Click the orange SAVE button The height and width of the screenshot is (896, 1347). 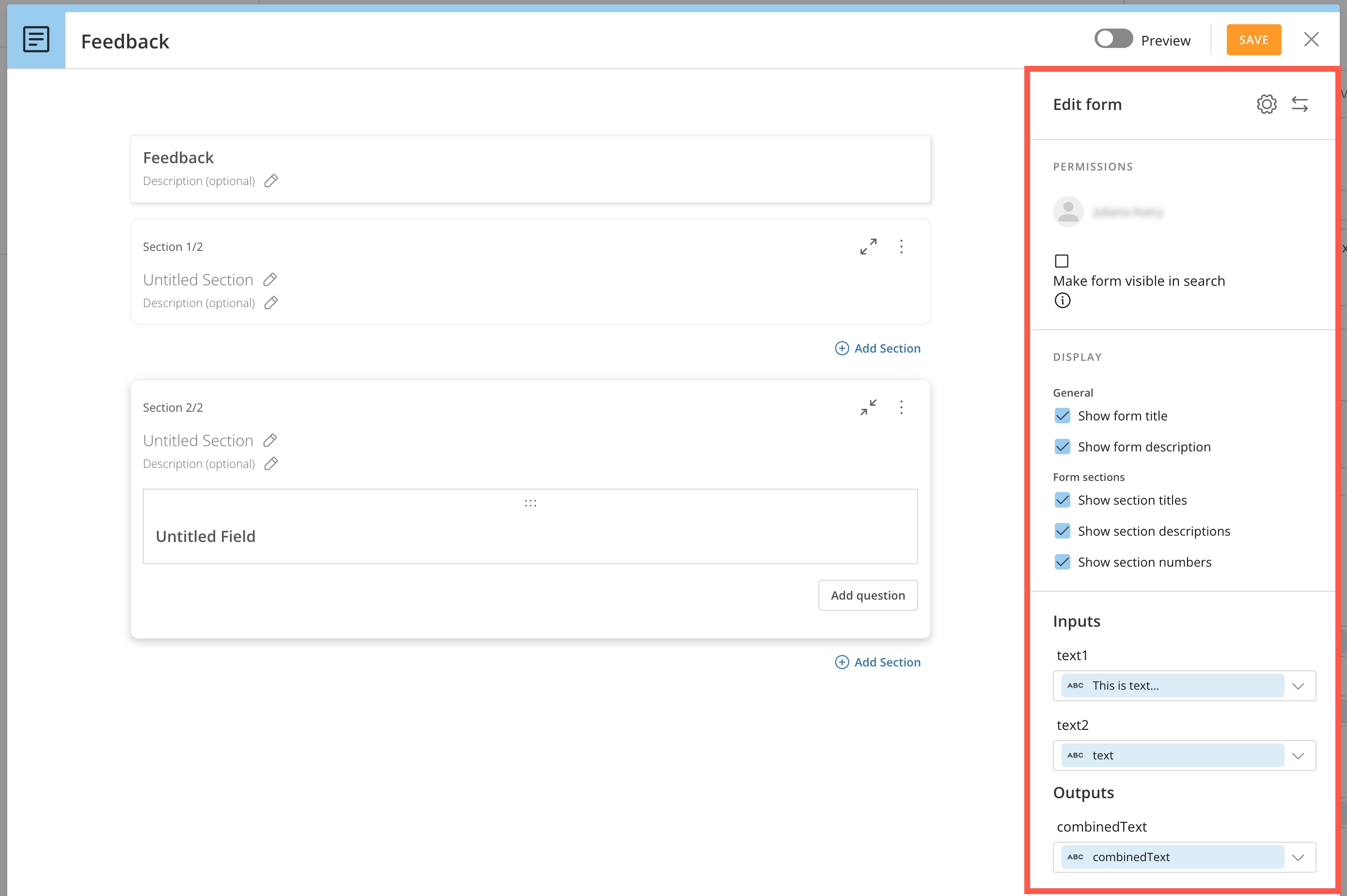click(1253, 39)
